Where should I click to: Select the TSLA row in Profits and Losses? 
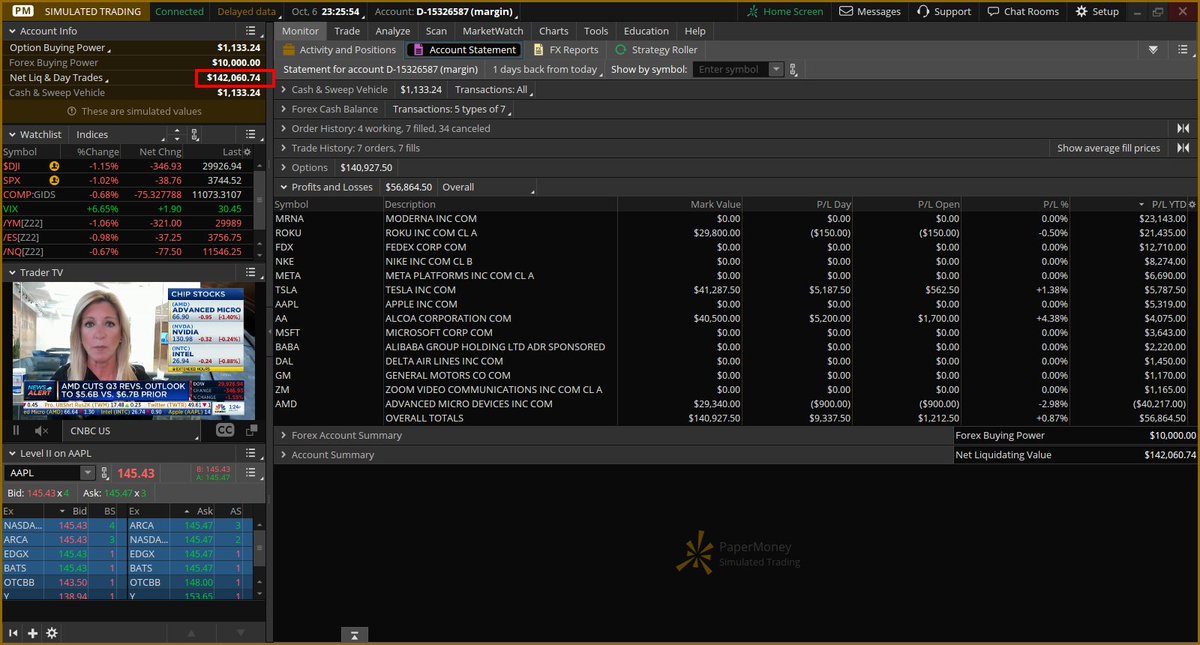[733, 289]
